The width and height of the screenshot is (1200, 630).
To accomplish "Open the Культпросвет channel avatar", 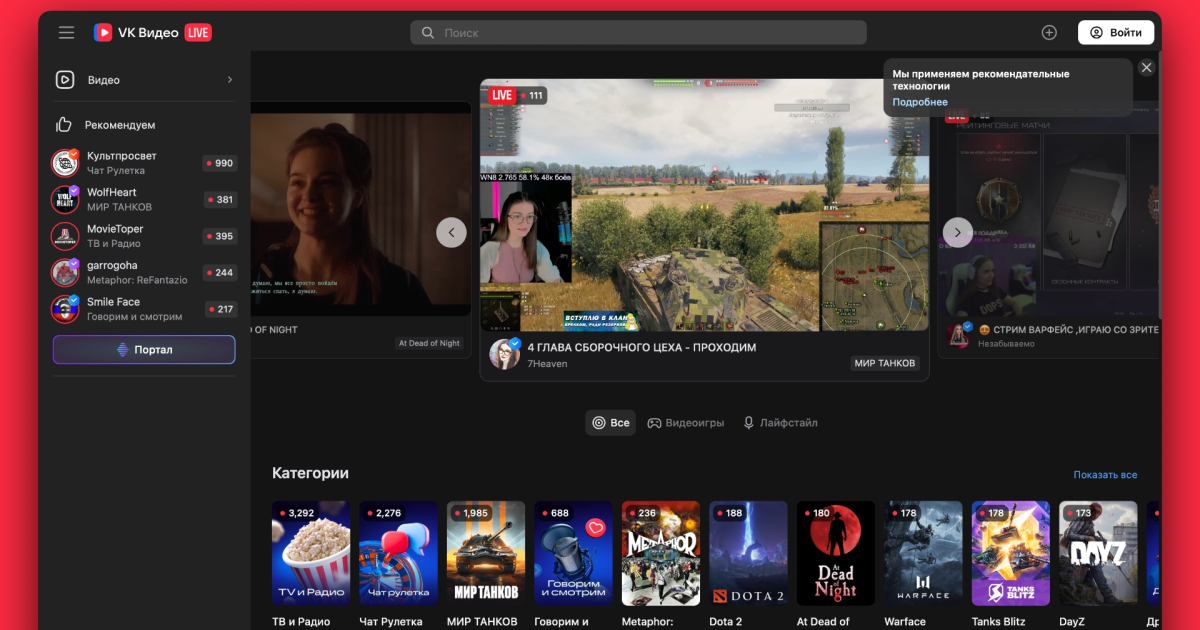I will coord(65,163).
